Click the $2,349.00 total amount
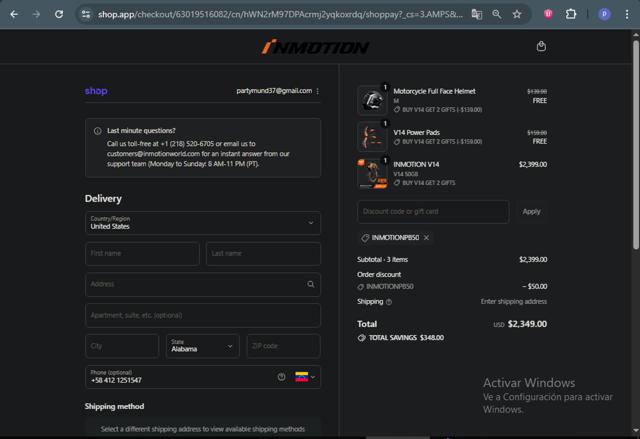640x439 pixels. point(527,324)
